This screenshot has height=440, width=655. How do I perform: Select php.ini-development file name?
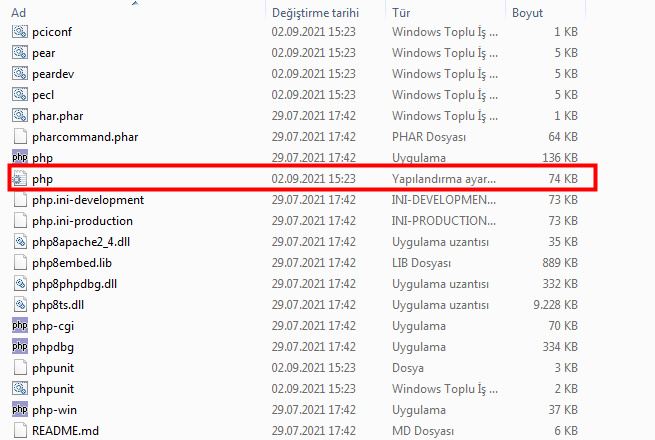coord(88,200)
